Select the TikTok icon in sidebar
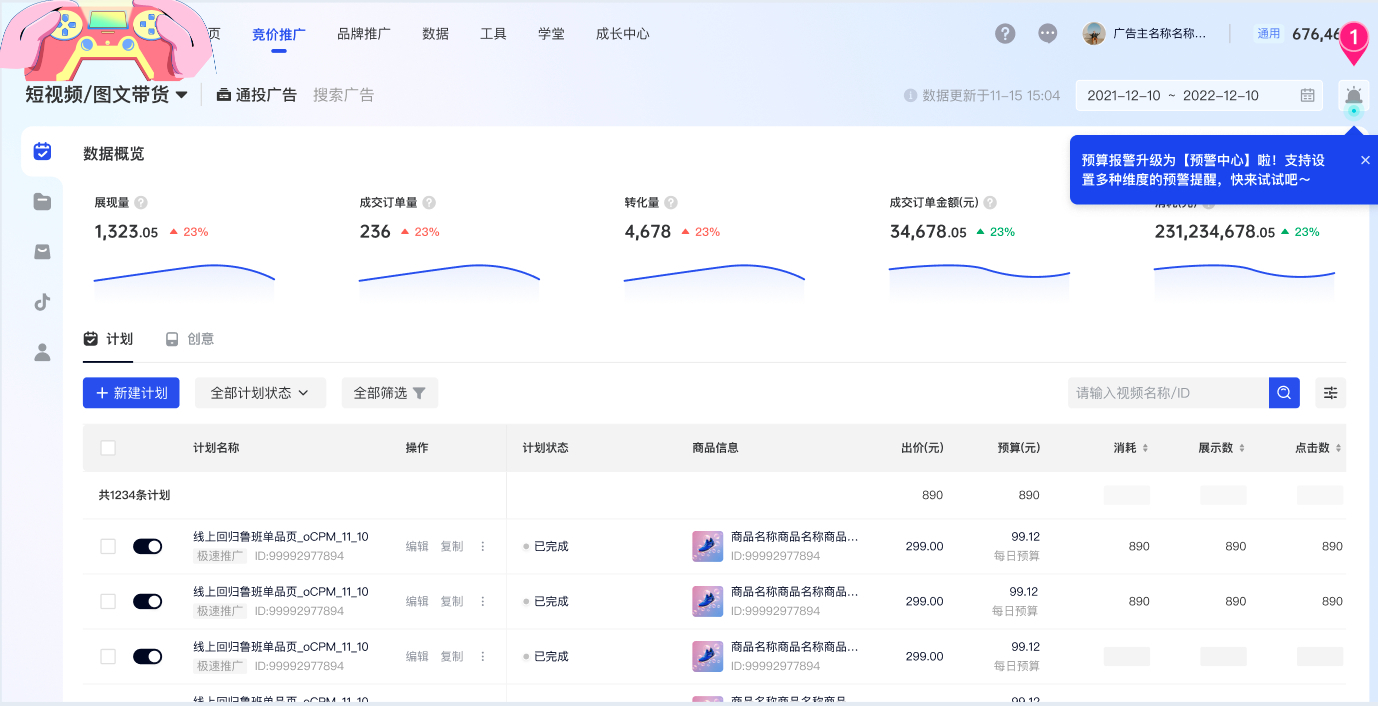The image size is (1378, 706). pos(42,302)
